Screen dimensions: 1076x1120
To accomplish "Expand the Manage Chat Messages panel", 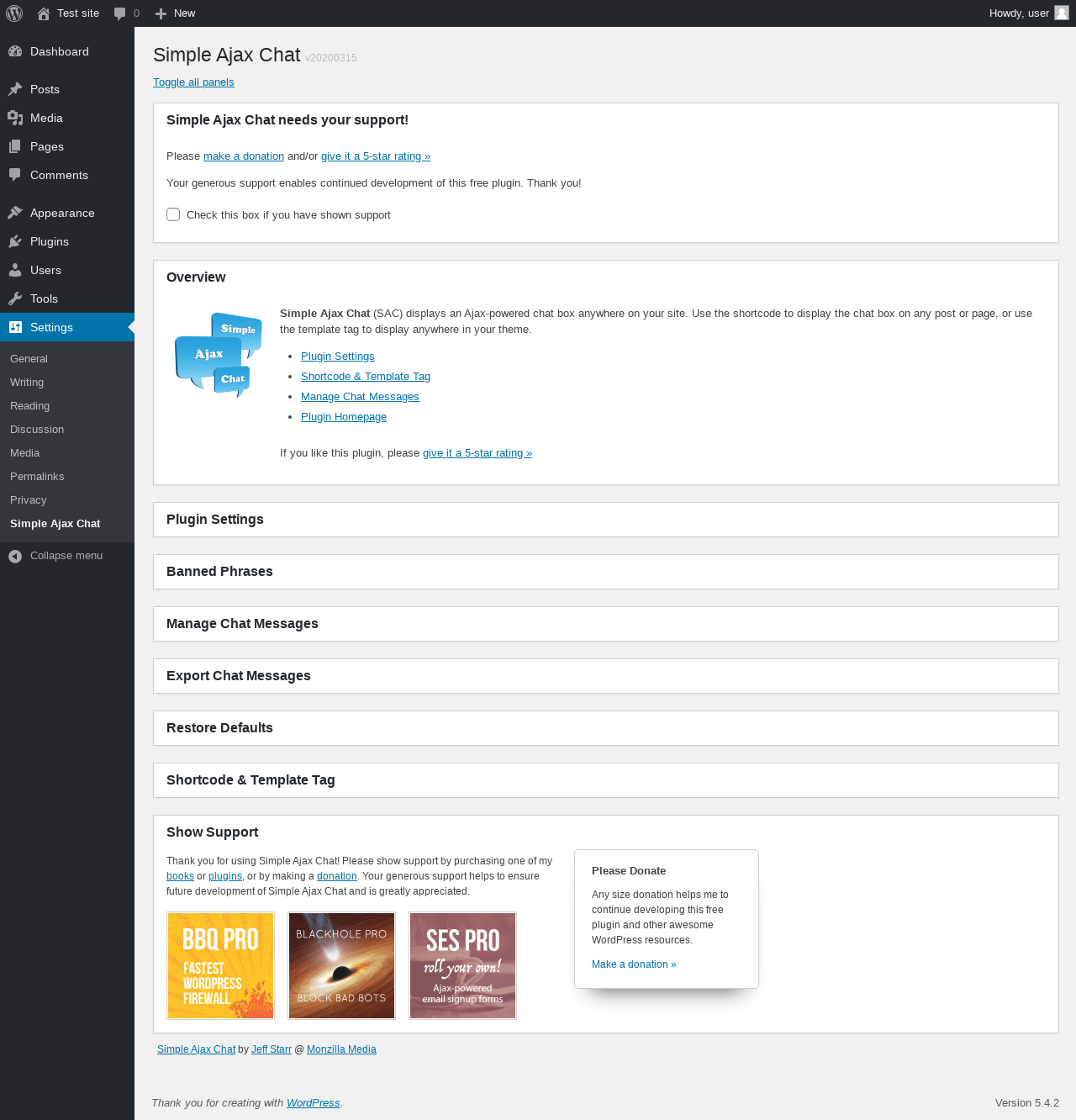I will point(605,624).
